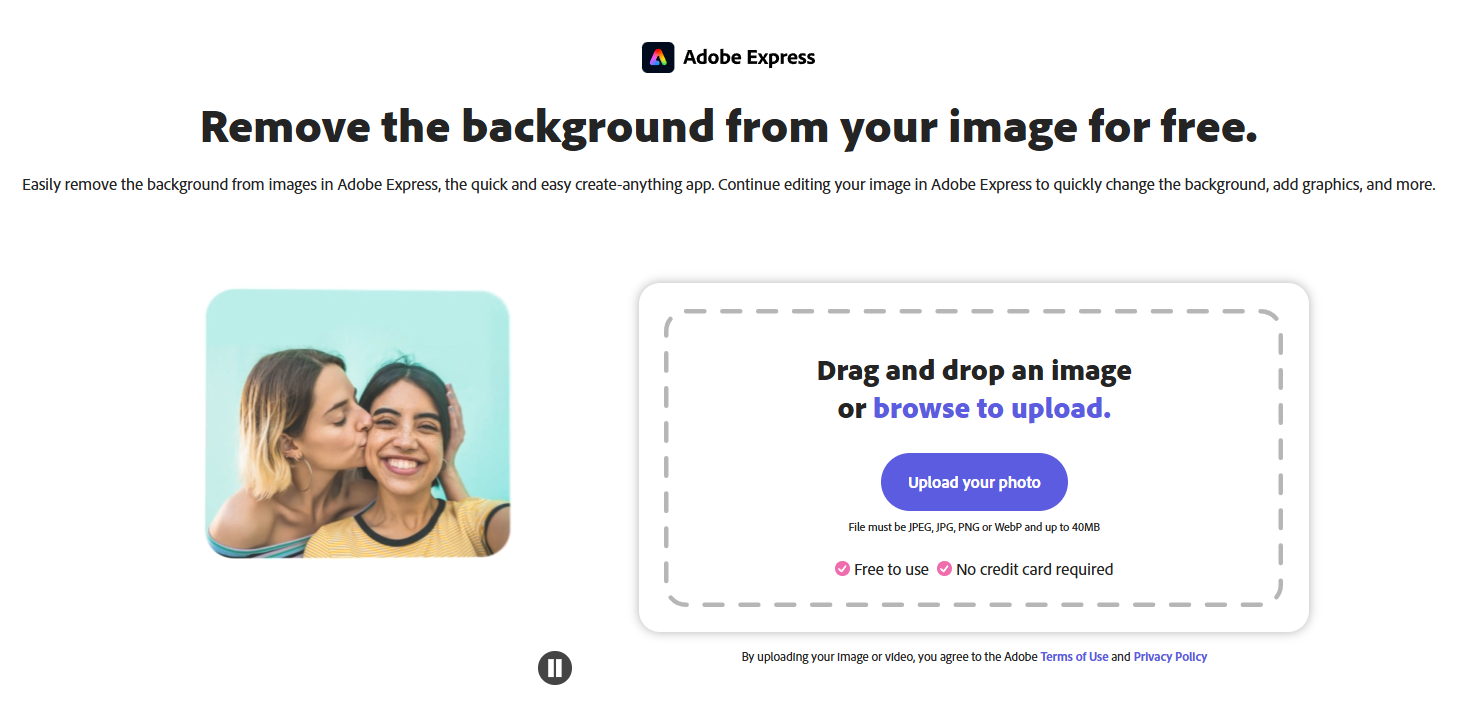Image resolution: width=1463 pixels, height=724 pixels.
Task: Click the "No credit card required" label
Action: tap(1034, 568)
